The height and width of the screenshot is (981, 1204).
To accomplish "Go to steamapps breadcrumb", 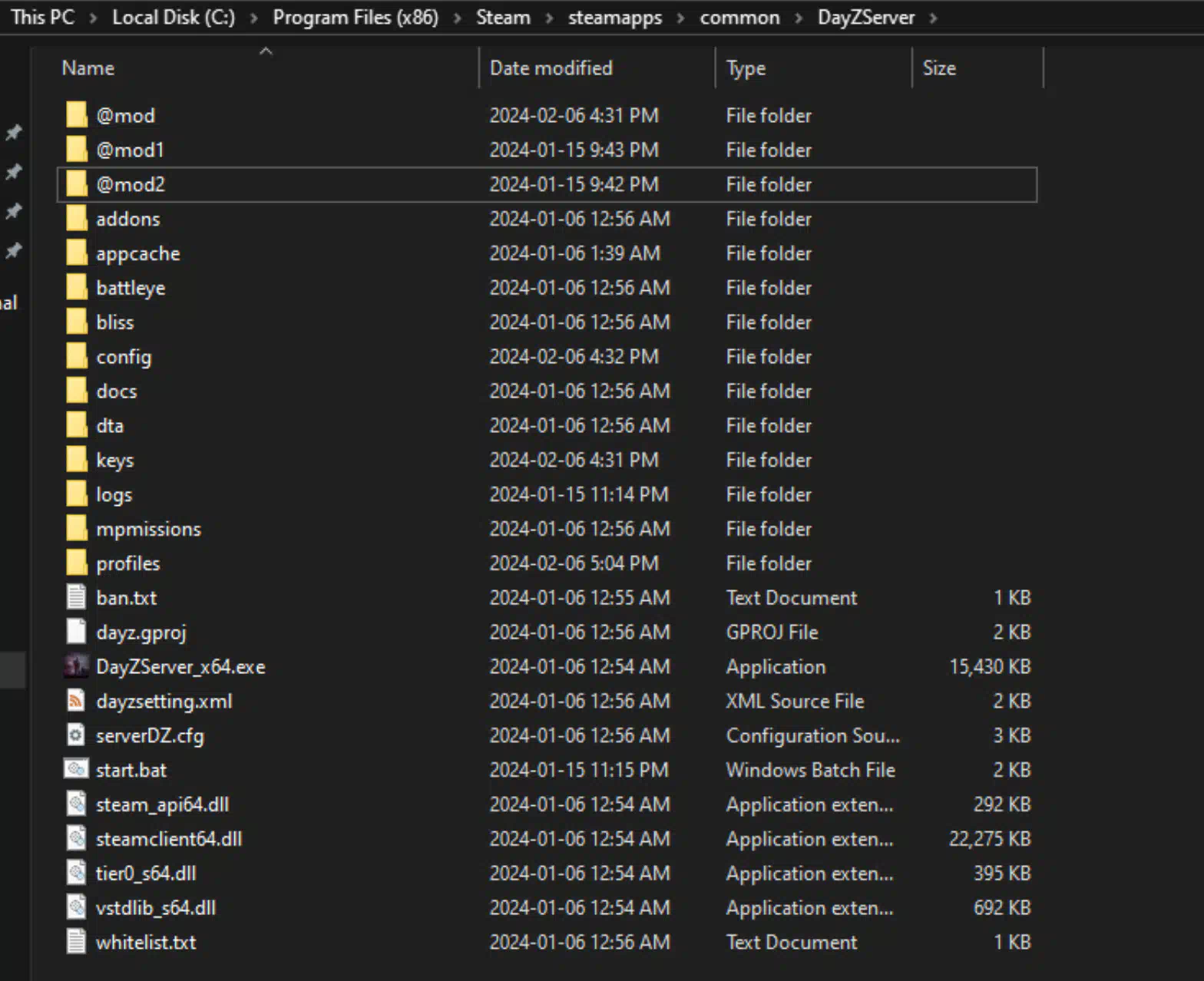I will click(615, 17).
